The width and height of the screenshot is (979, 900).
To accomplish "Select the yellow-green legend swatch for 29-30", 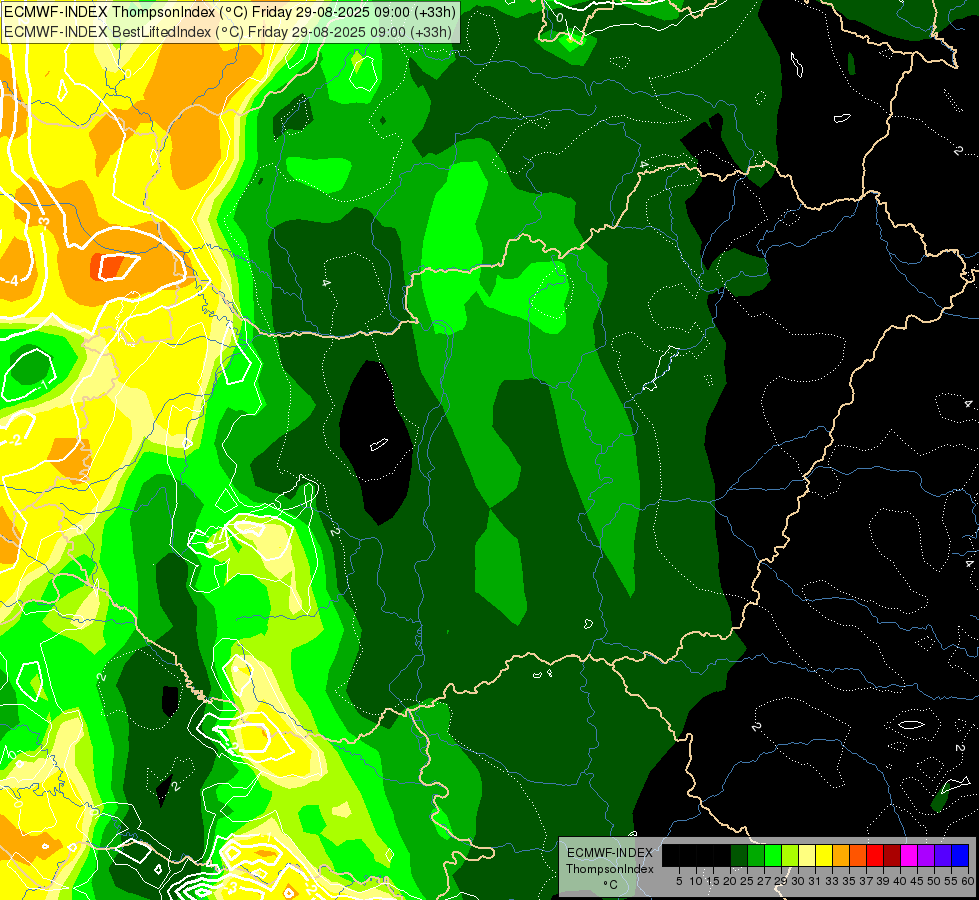I will pos(790,855).
